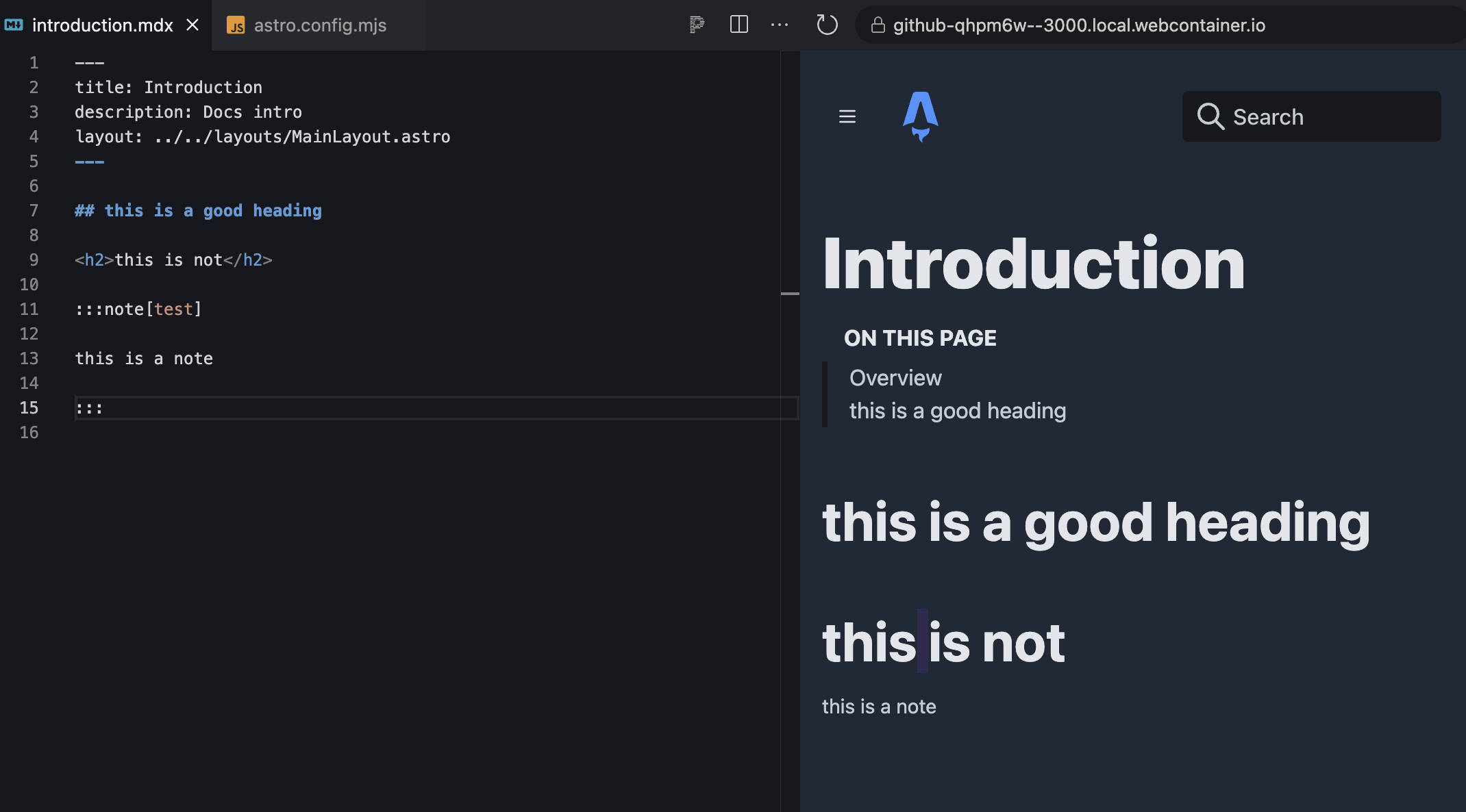Open the hamburger navigation menu

coord(847,116)
